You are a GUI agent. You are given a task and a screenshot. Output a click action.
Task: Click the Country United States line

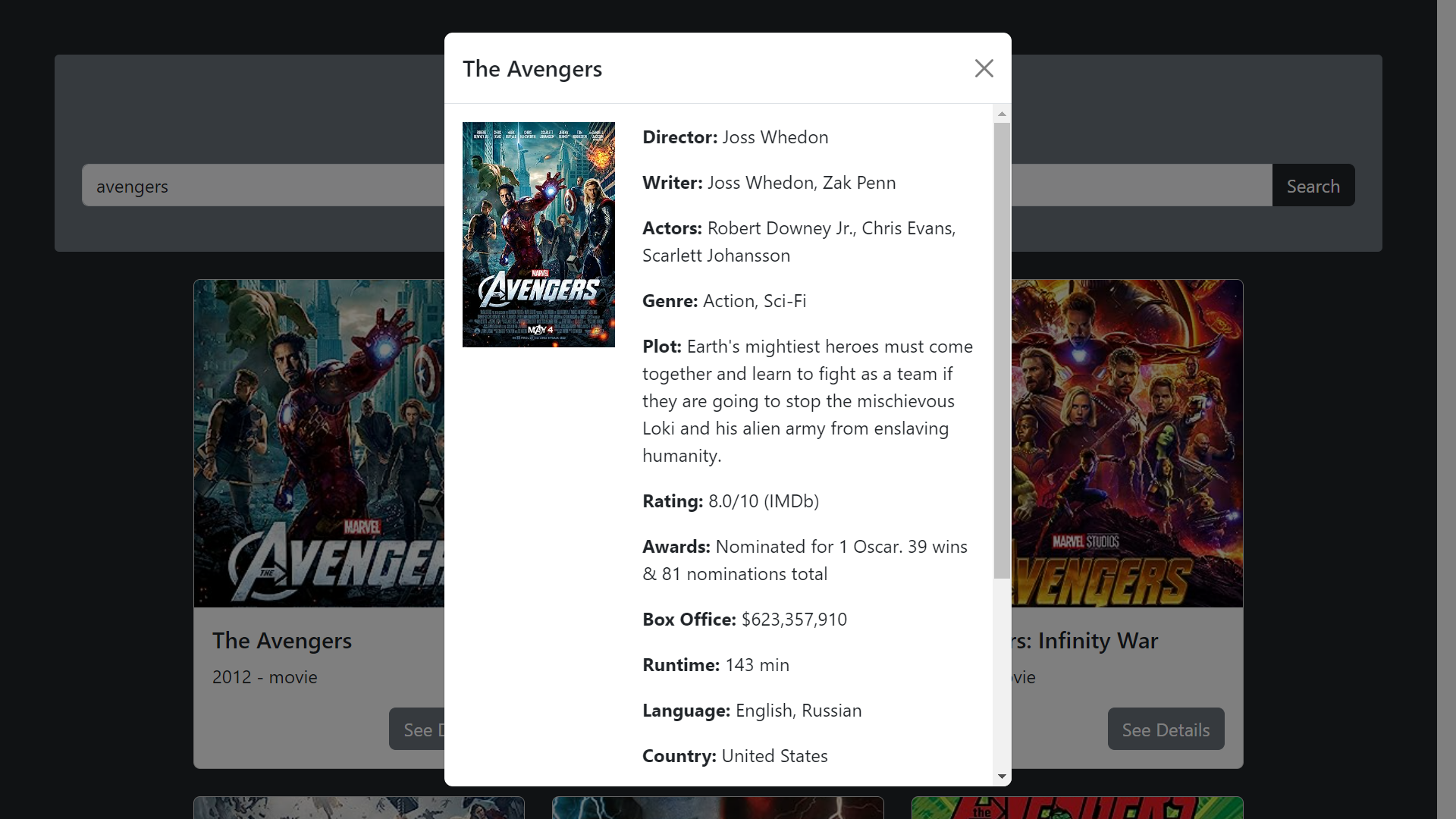tap(735, 756)
